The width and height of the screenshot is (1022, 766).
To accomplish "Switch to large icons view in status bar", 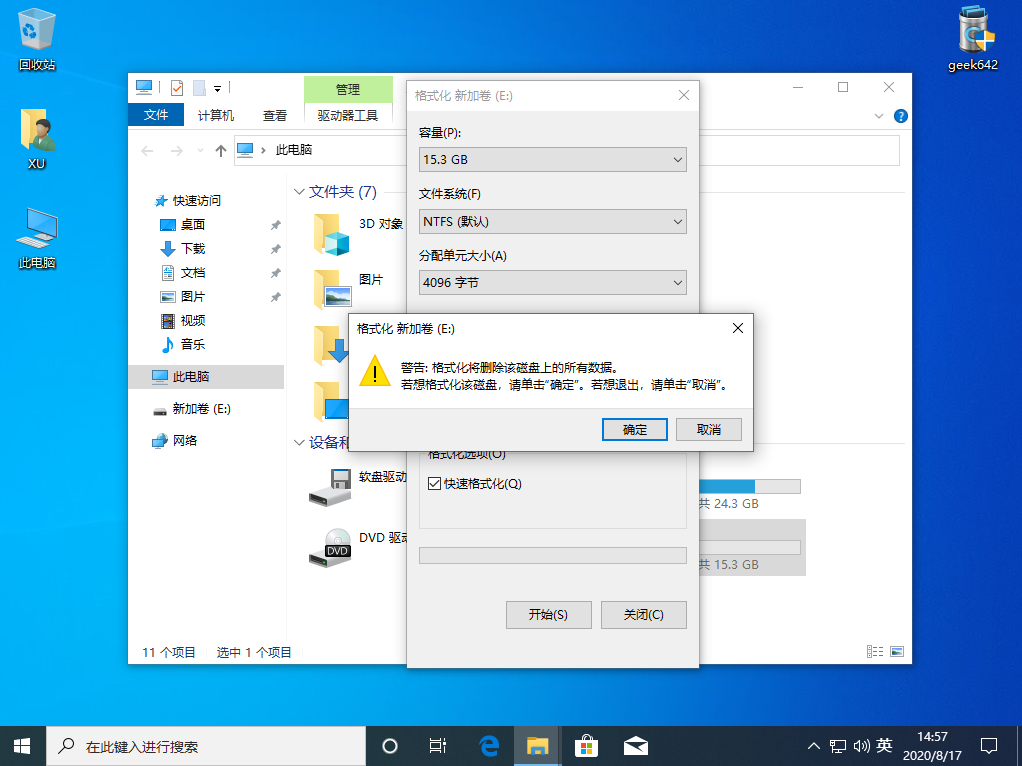I will coord(897,651).
